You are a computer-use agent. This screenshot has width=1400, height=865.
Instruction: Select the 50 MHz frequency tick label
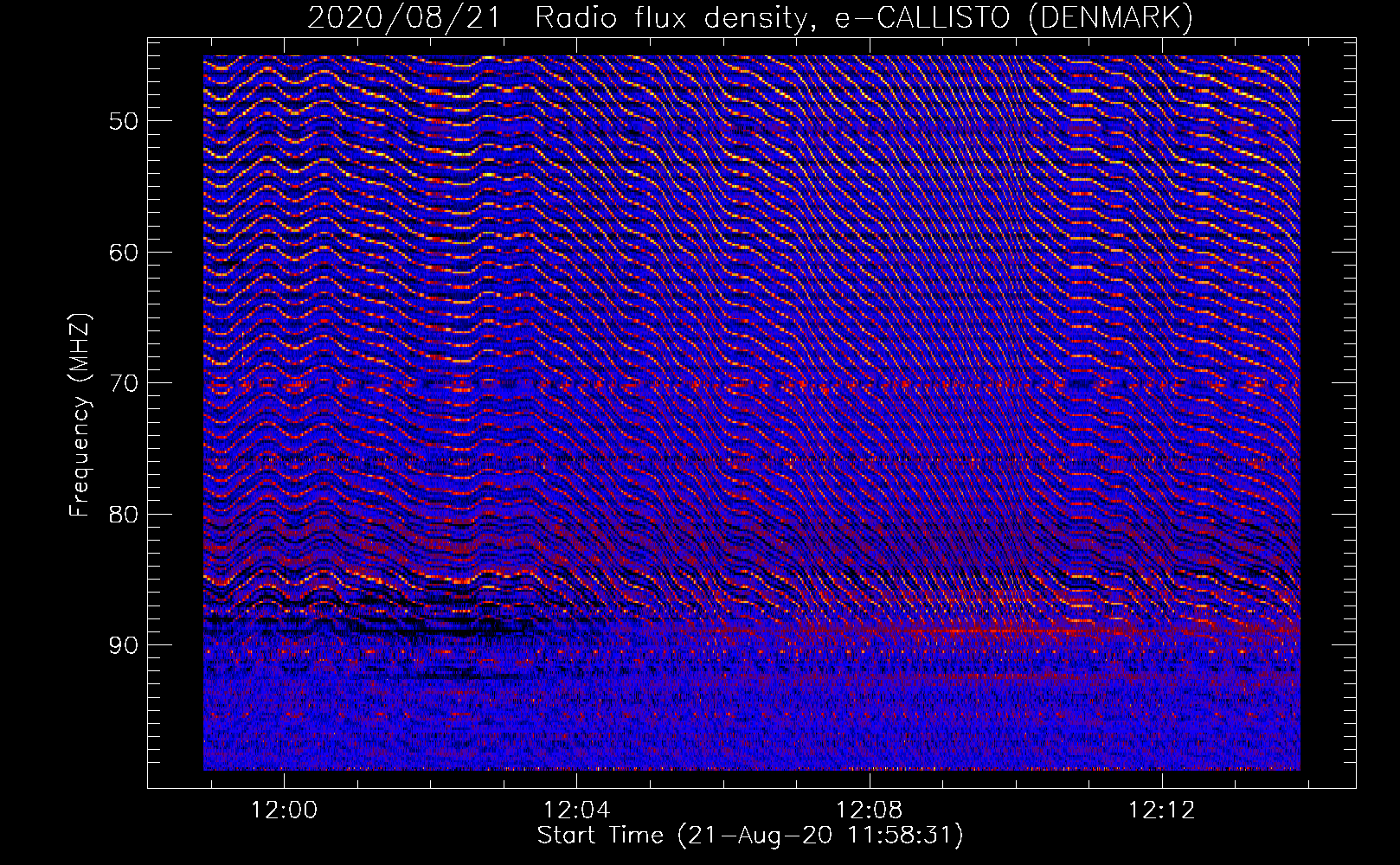pyautogui.click(x=124, y=121)
